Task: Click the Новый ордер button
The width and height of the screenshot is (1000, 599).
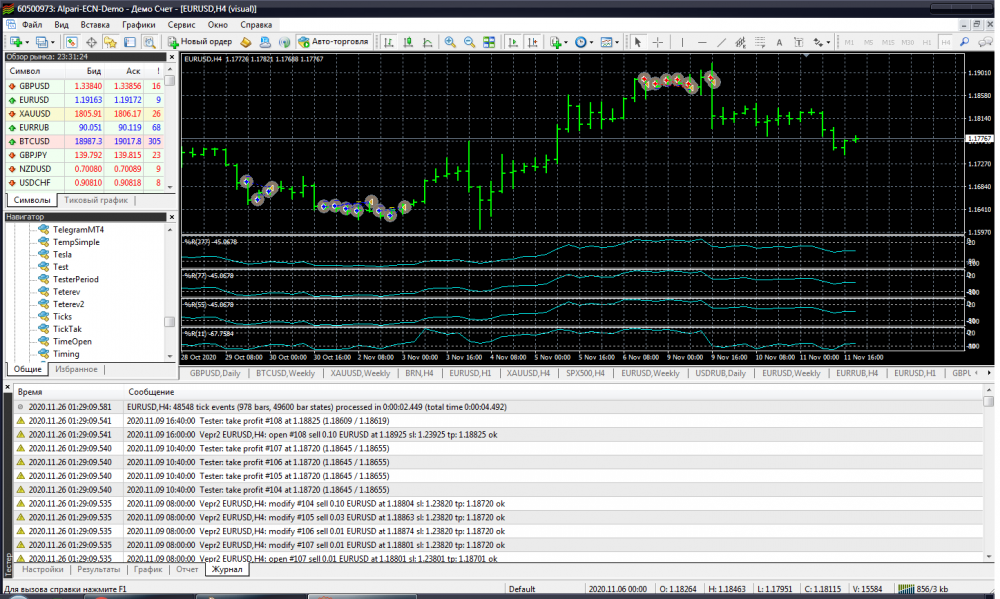Action: [200, 42]
